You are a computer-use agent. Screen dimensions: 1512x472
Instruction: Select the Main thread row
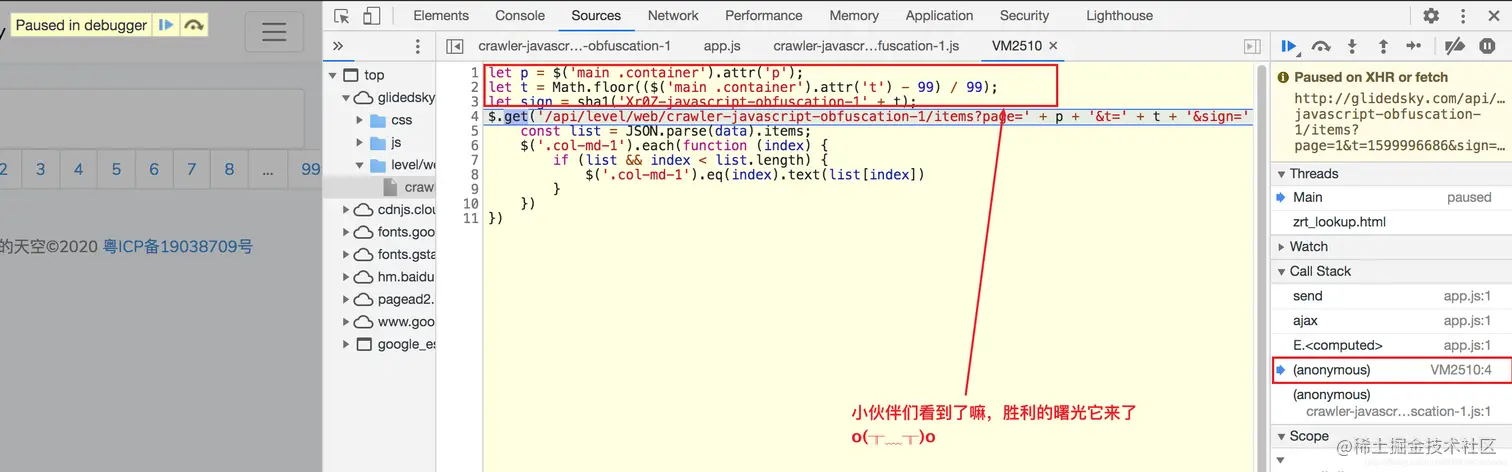(1391, 198)
